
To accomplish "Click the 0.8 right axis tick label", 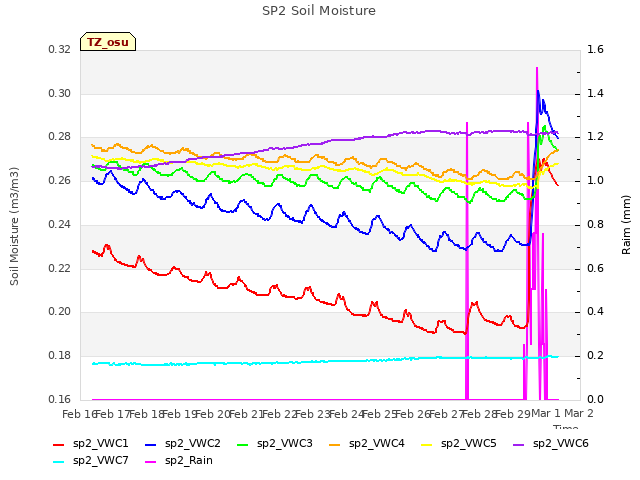I will [x=595, y=224].
